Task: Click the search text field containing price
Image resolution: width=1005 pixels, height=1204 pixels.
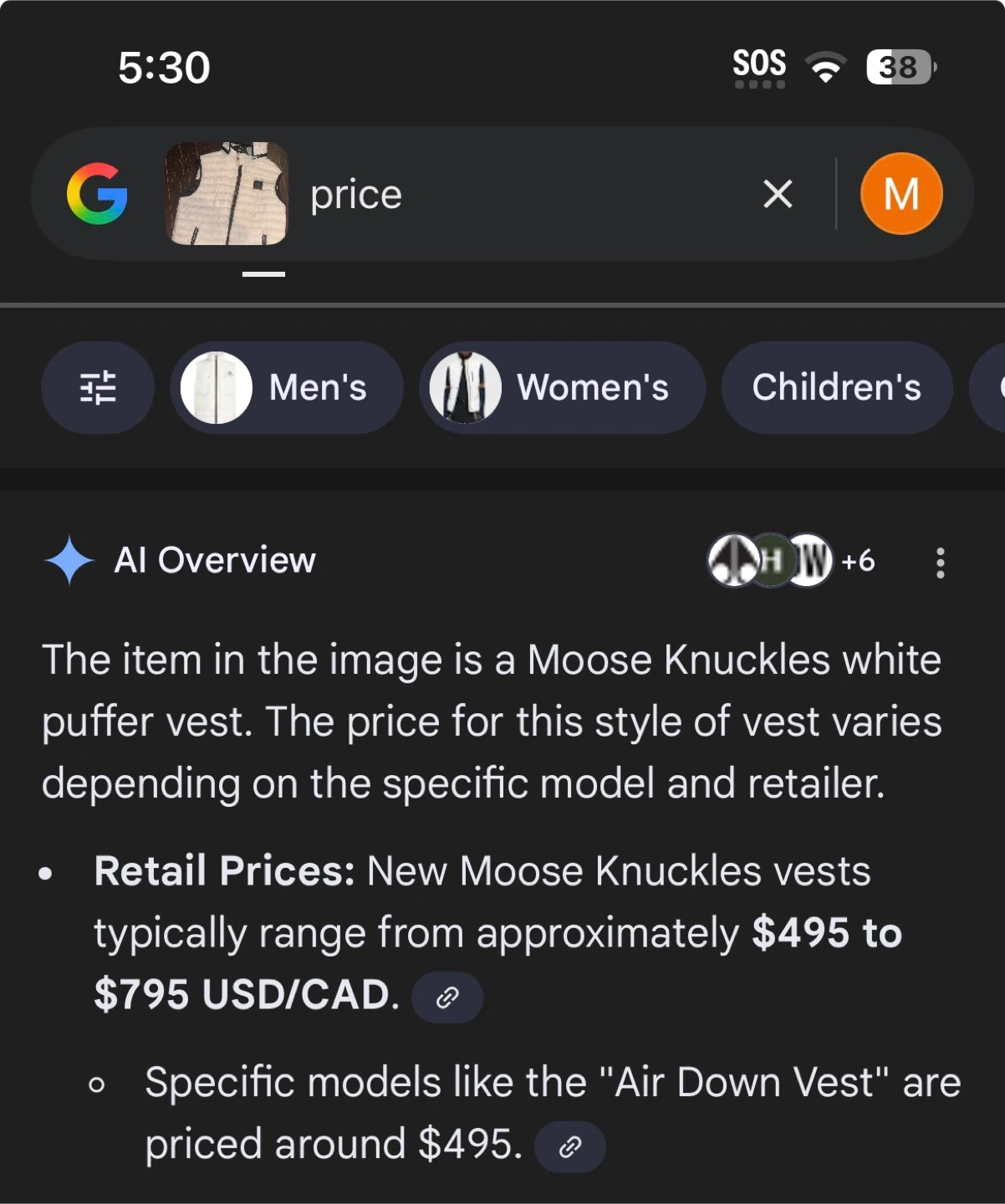Action: coord(518,195)
